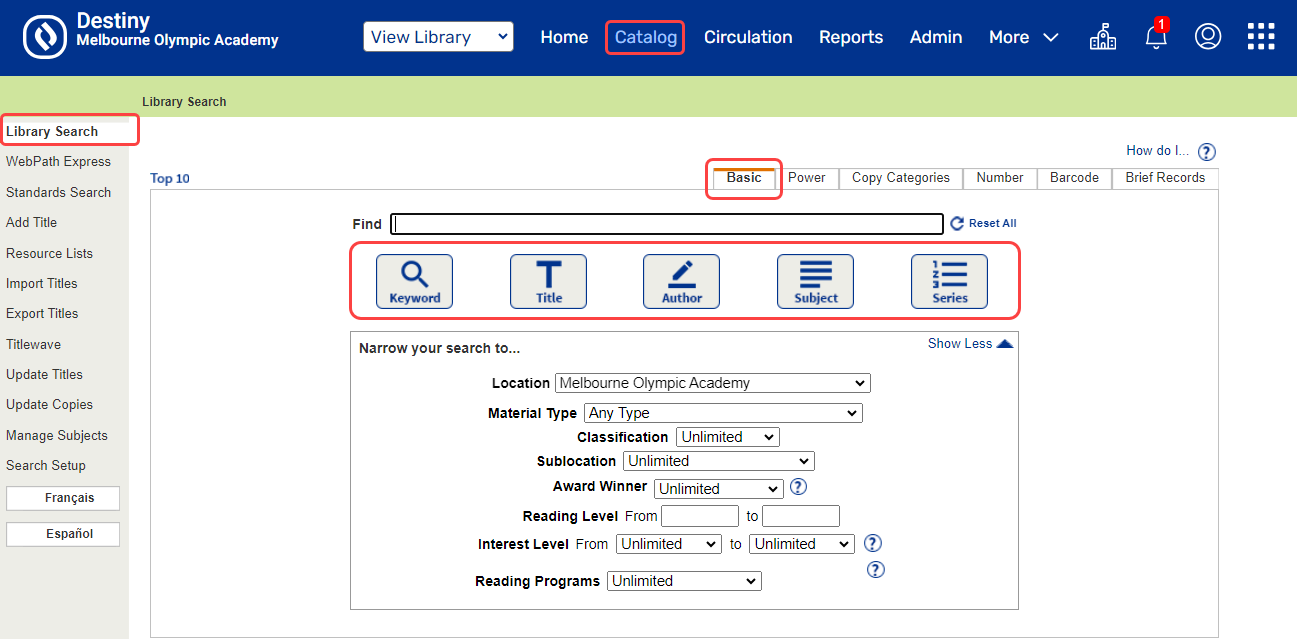Select the Basic search tab

(x=744, y=178)
